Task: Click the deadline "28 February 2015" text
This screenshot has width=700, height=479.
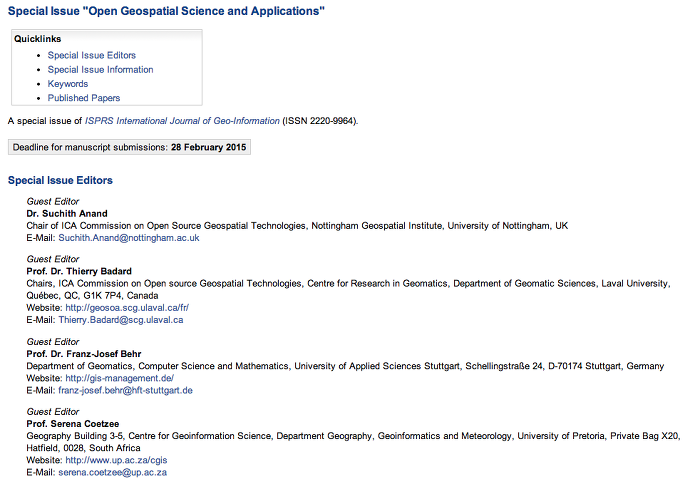Action: (208, 147)
